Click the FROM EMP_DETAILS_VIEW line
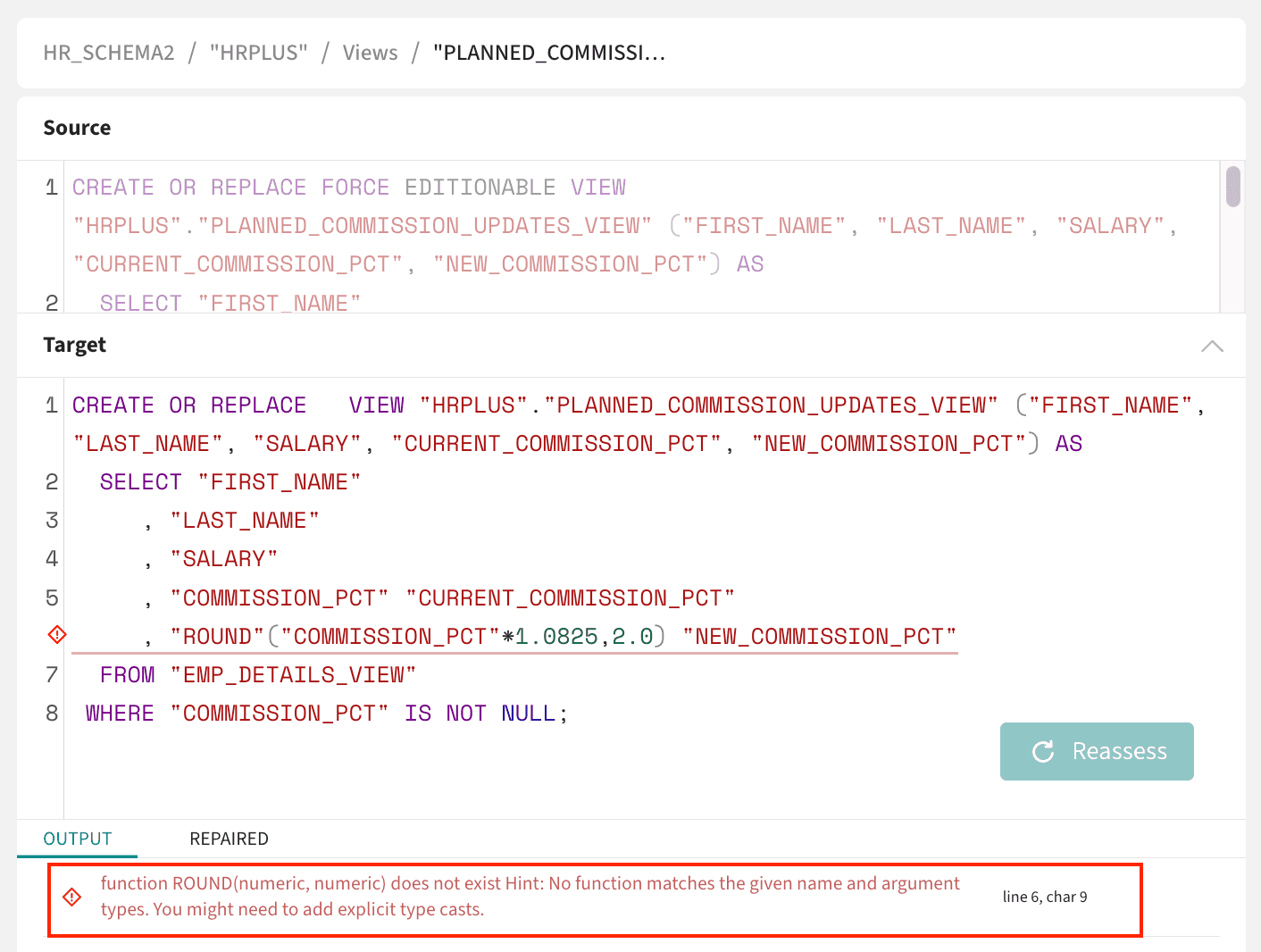 (x=257, y=674)
